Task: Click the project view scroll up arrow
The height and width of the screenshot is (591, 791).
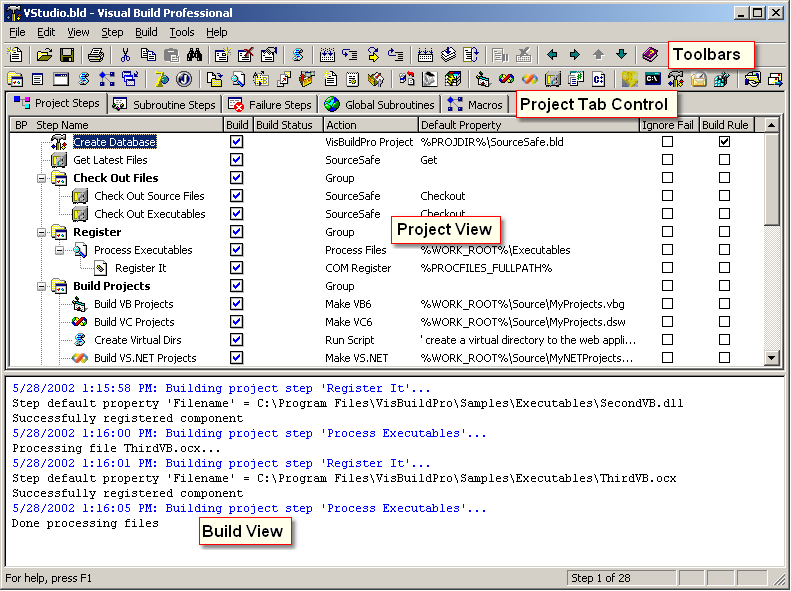Action: coord(771,125)
